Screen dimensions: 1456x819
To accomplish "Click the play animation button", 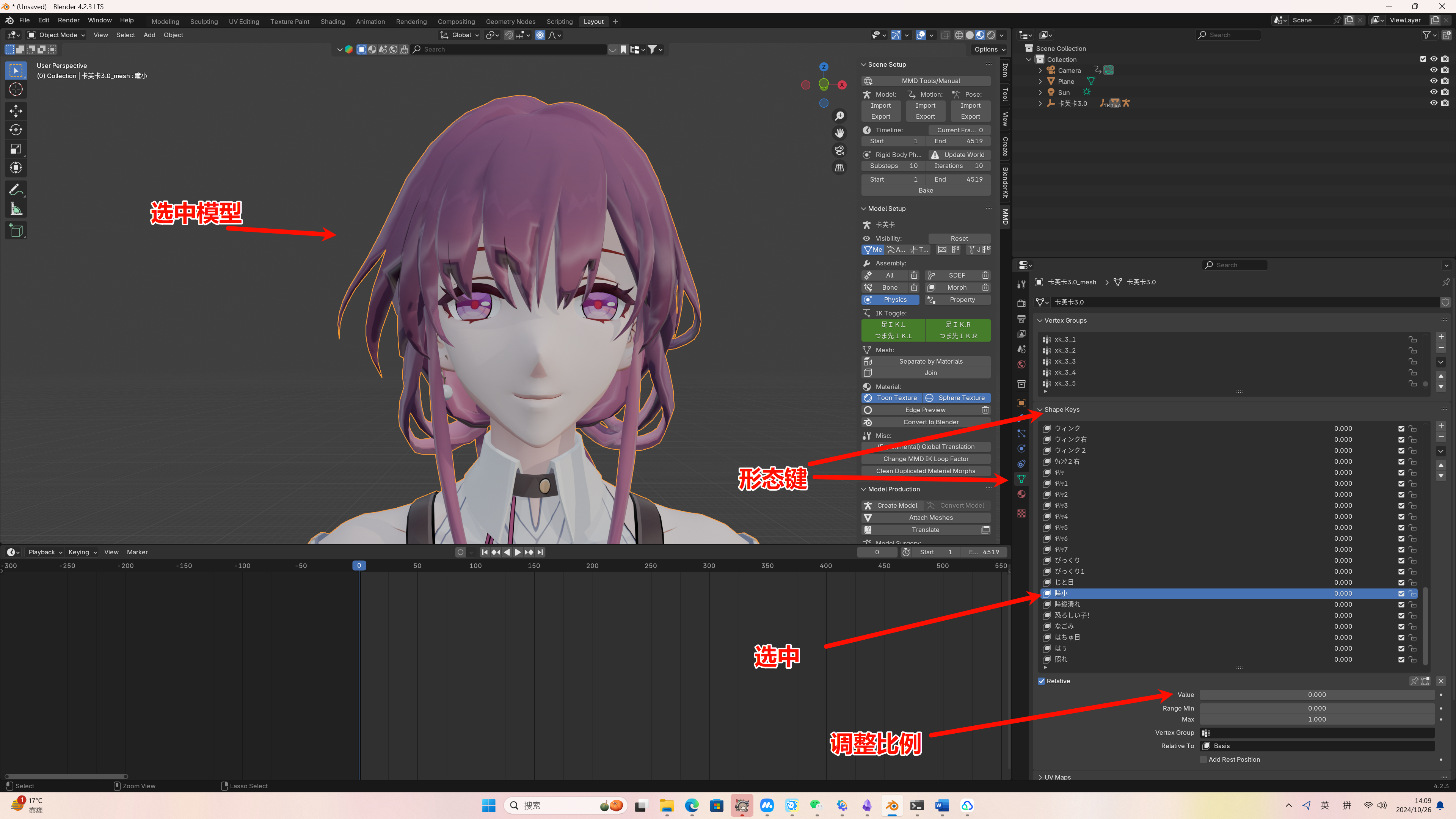I will pos(518,552).
